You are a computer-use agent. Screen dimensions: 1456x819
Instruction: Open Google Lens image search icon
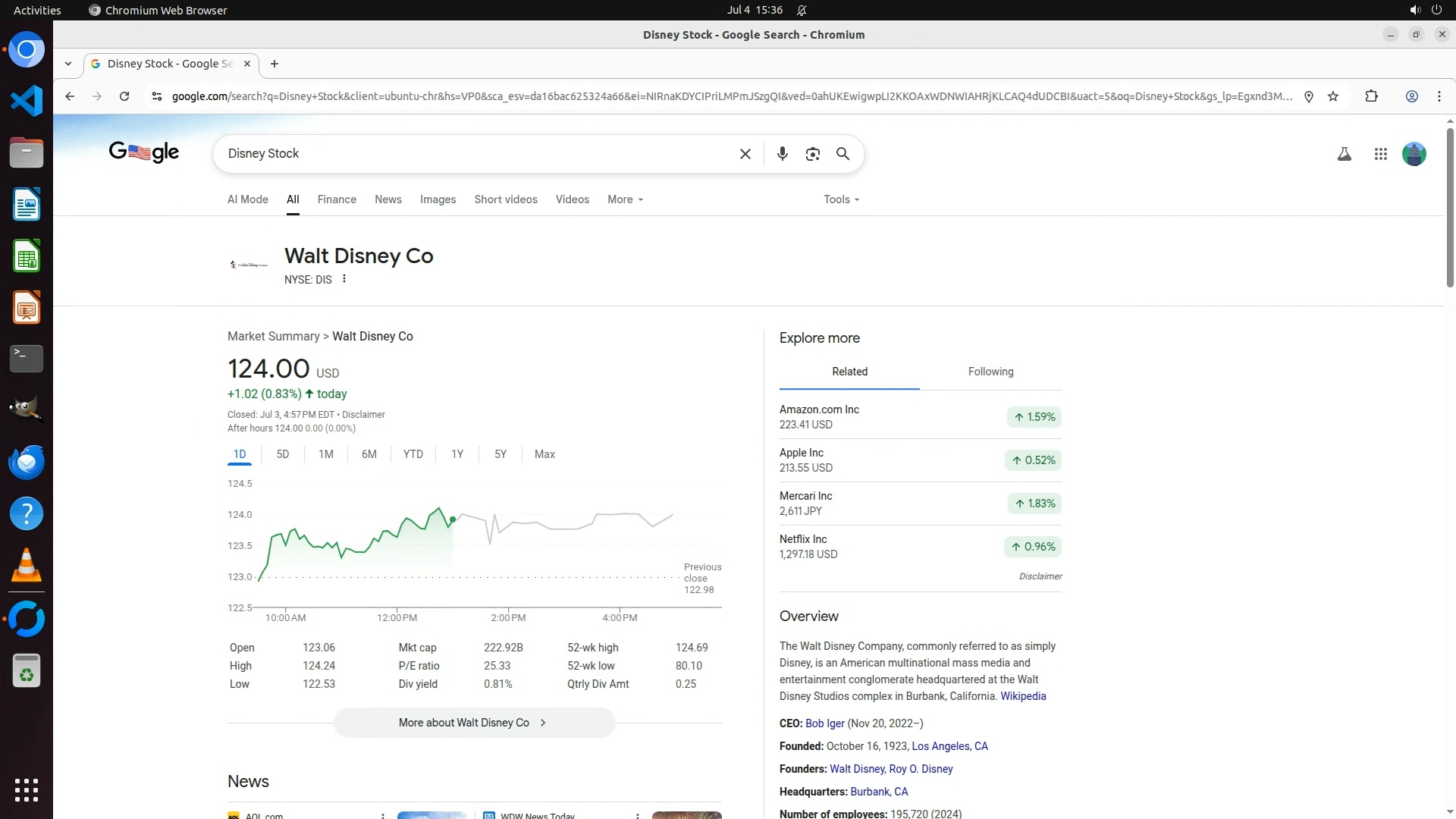point(812,154)
